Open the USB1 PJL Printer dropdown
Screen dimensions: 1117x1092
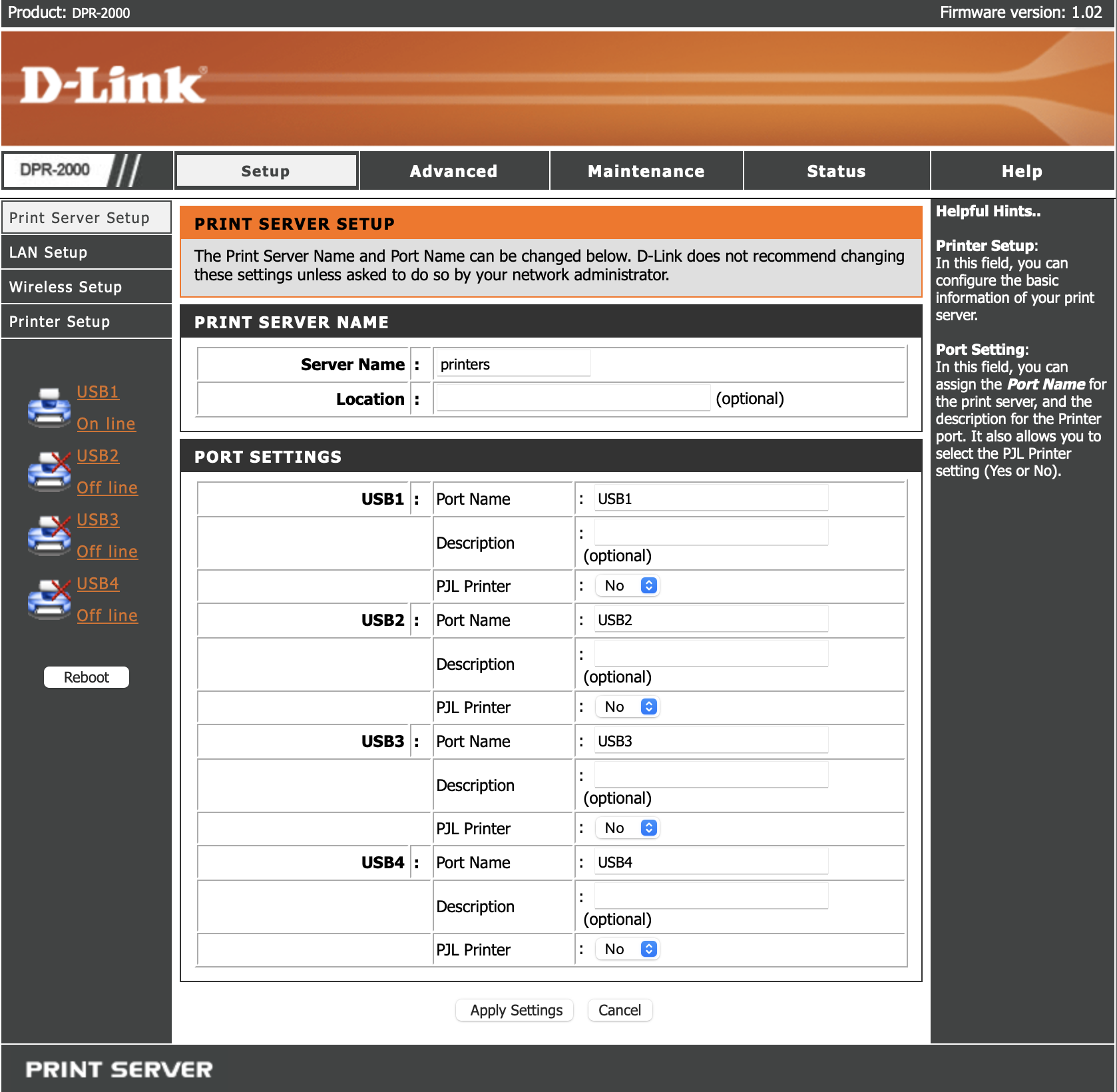(x=627, y=586)
